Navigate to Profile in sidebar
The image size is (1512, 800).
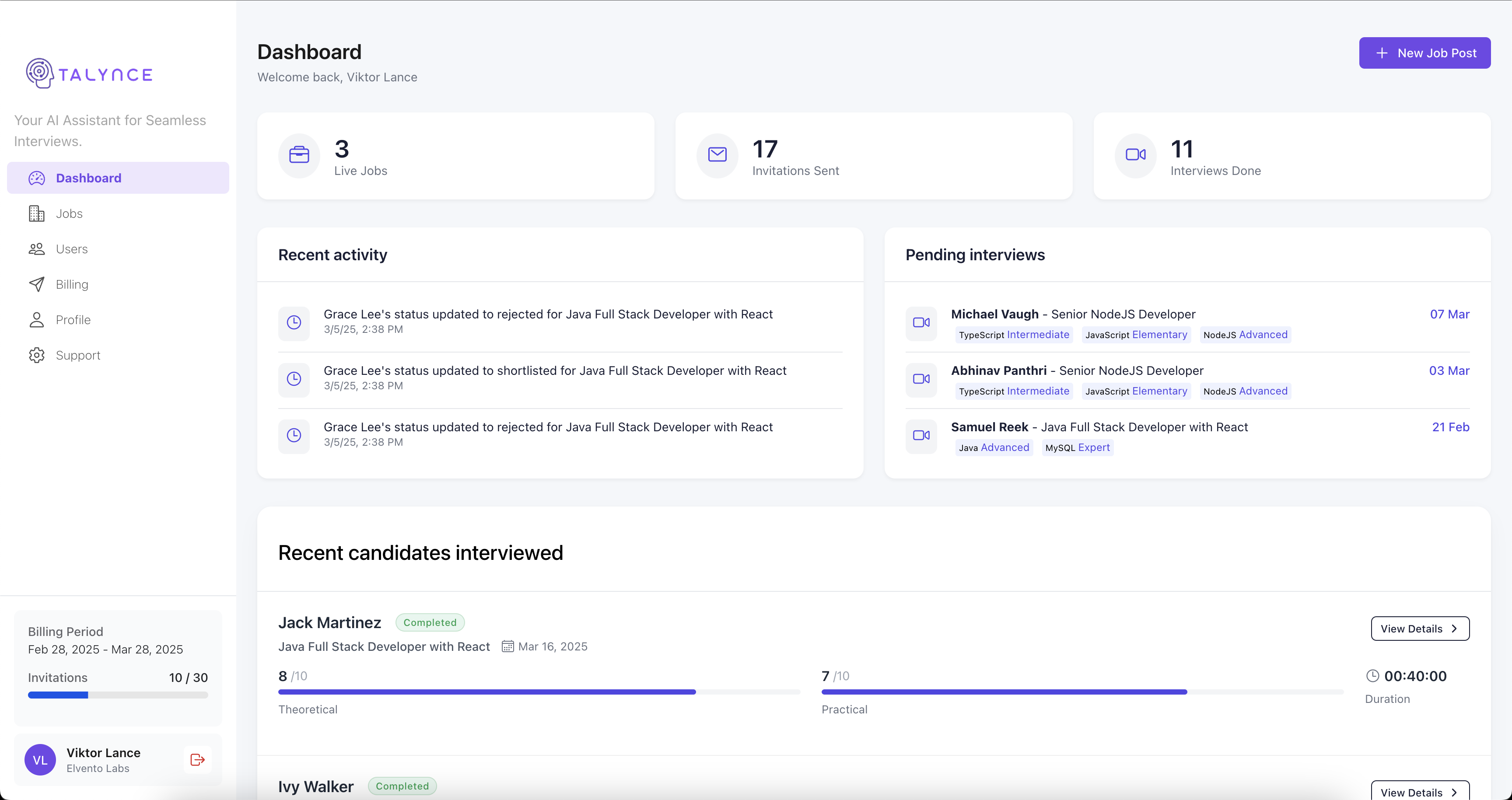tap(73, 320)
